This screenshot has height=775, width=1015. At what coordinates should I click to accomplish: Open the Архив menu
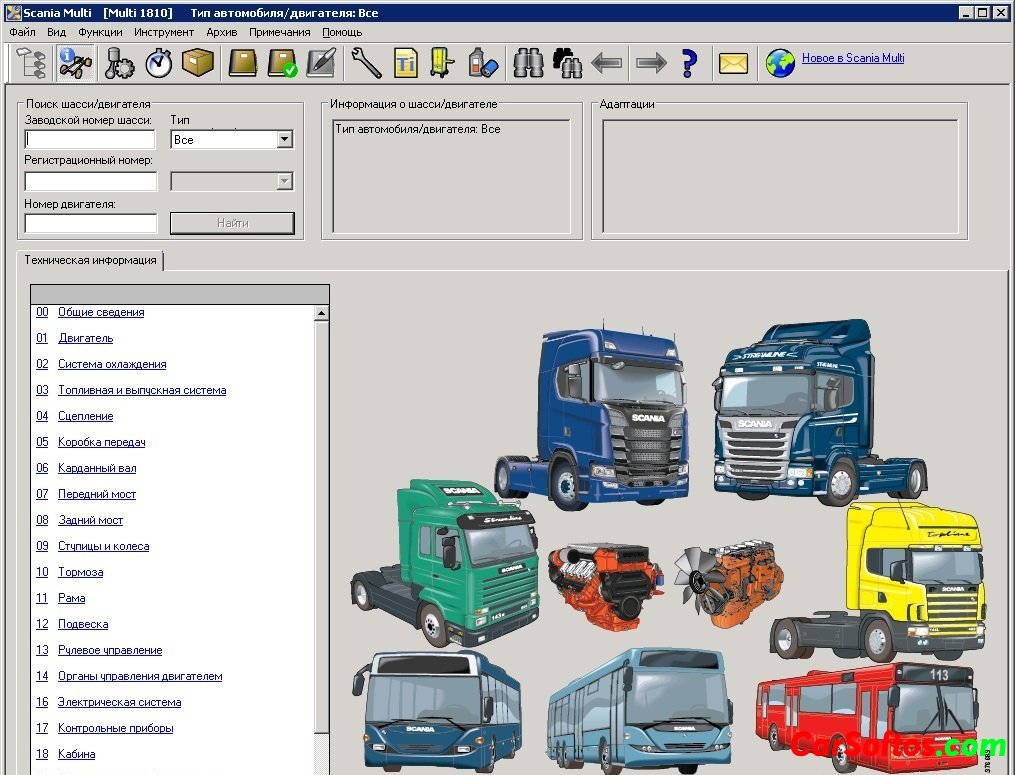pyautogui.click(x=221, y=32)
